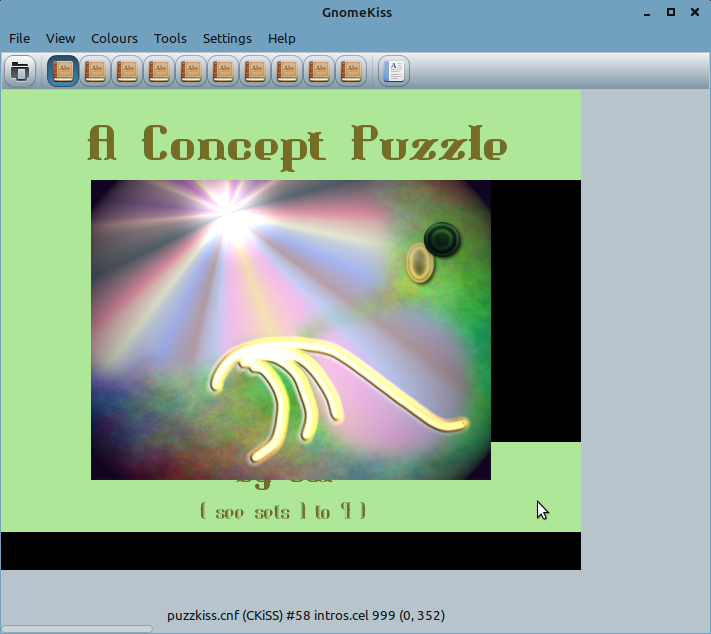Click the horizontal scrollbar at window bottom

point(78,629)
